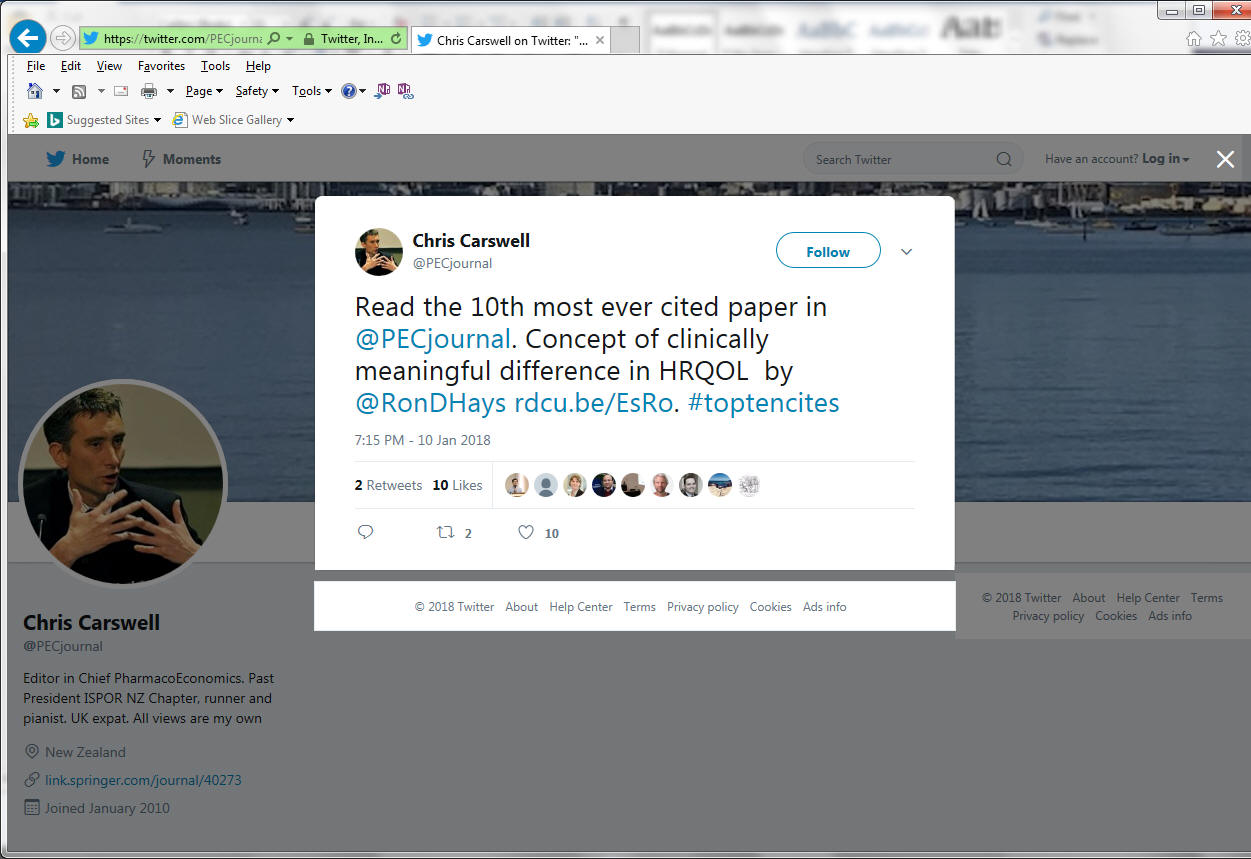Image resolution: width=1251 pixels, height=859 pixels.
Task: Refresh the page using the reload icon
Action: point(396,39)
